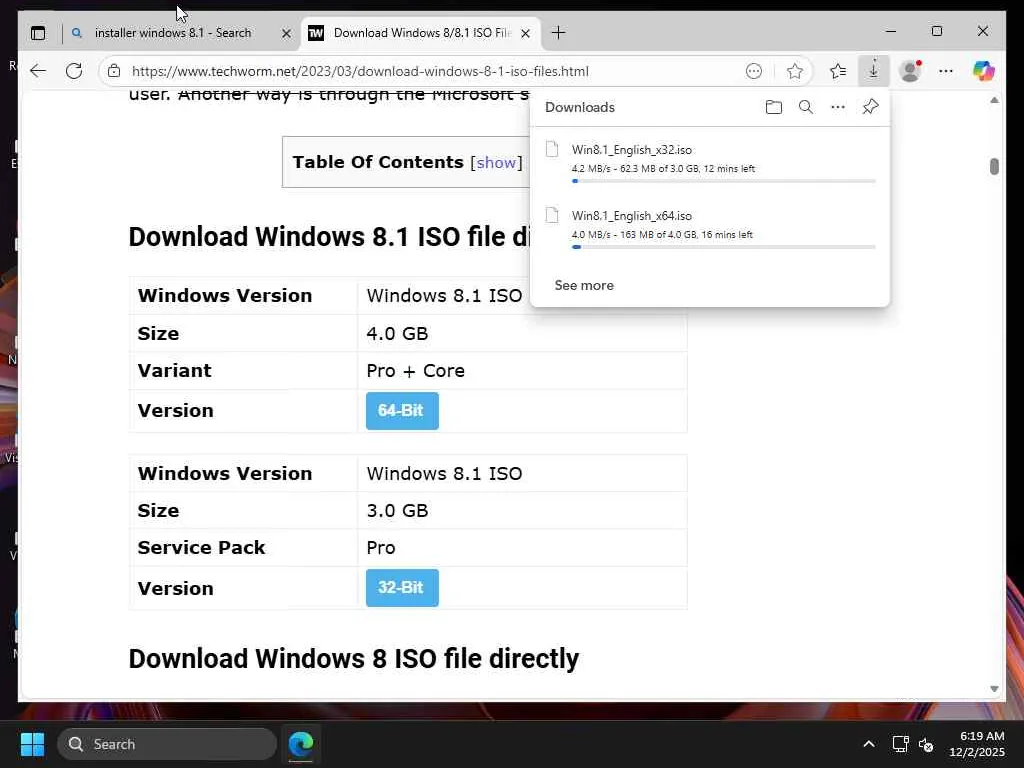The width and height of the screenshot is (1024, 768).
Task: Click the 64-Bit download button
Action: click(402, 411)
